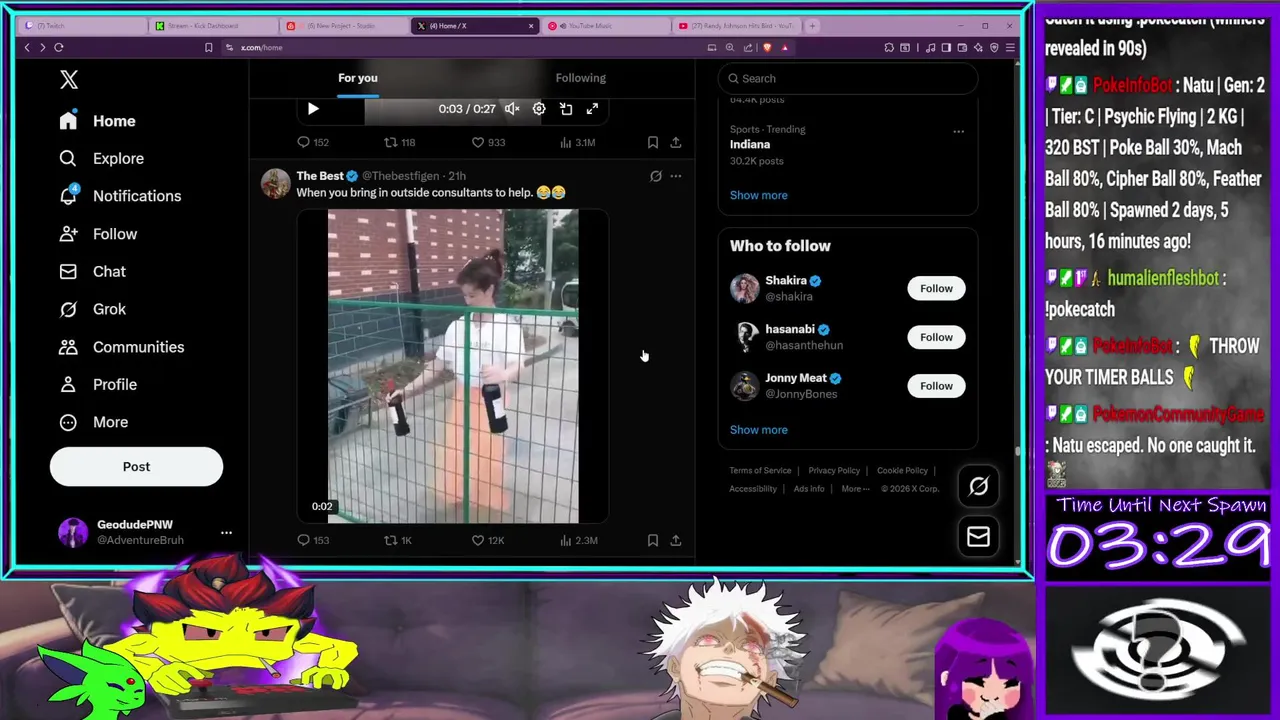This screenshot has height=720, width=1280.
Task: Play the video showing 0:03 / 0:27
Action: (312, 109)
